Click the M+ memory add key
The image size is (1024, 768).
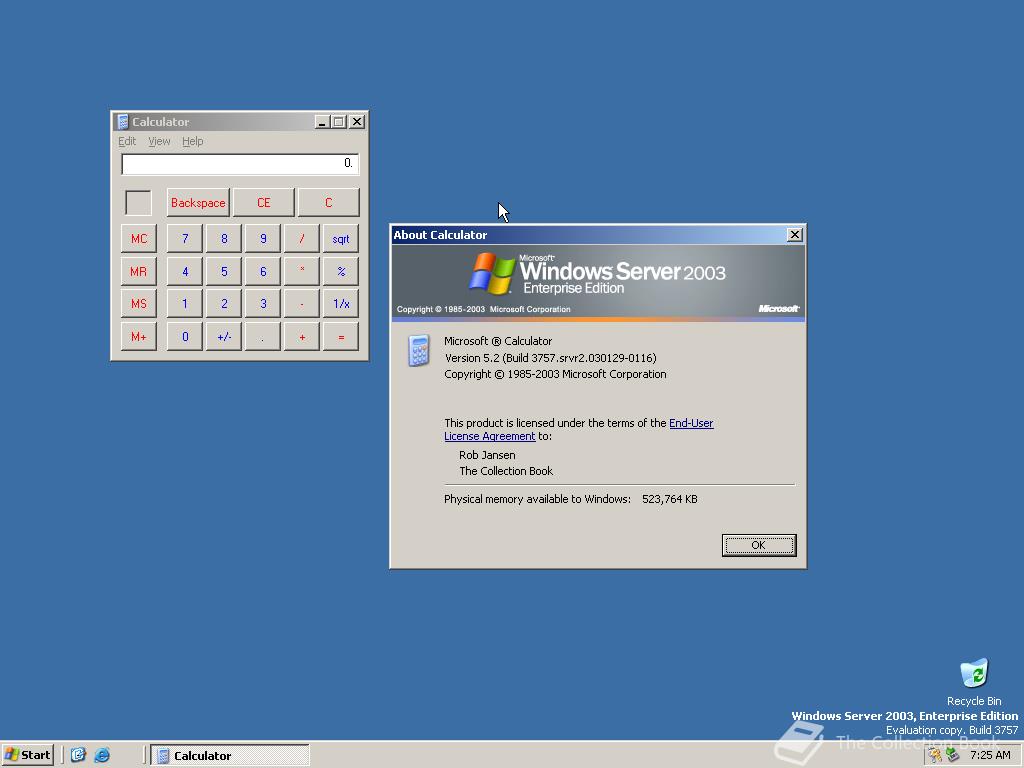click(x=138, y=337)
